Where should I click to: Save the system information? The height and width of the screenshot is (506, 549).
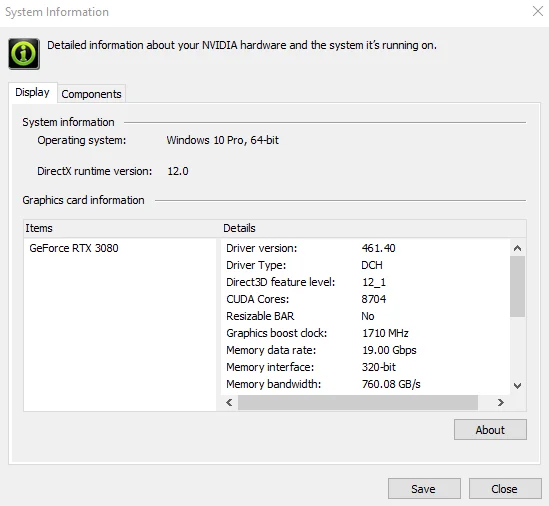424,488
